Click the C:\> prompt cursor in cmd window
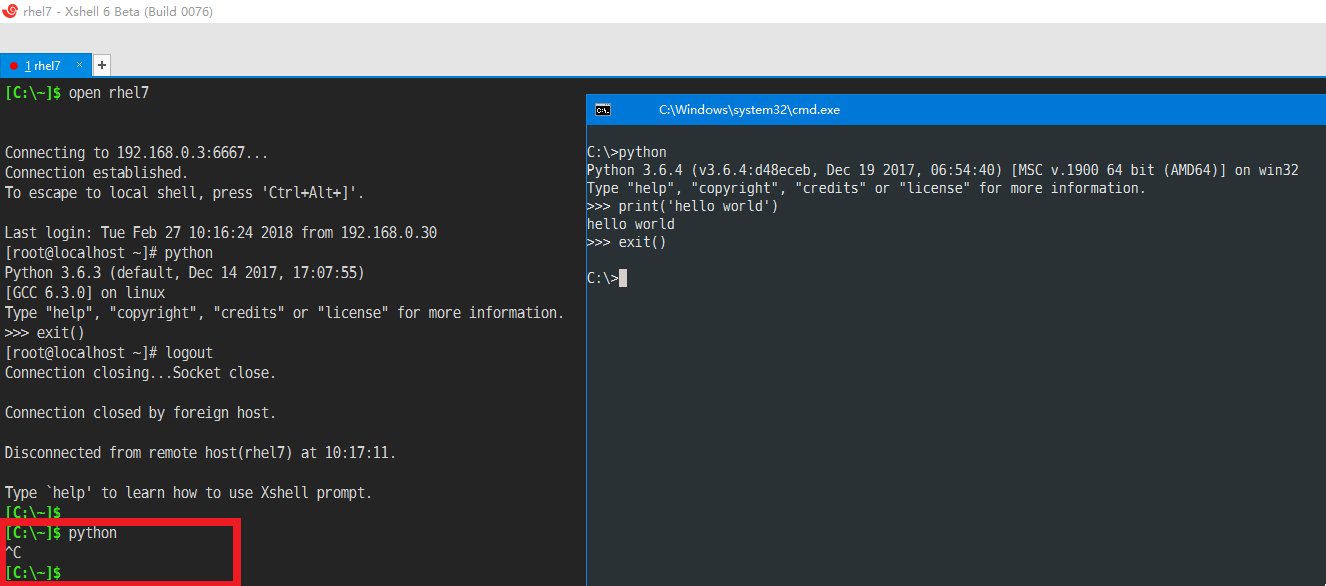 coord(623,278)
